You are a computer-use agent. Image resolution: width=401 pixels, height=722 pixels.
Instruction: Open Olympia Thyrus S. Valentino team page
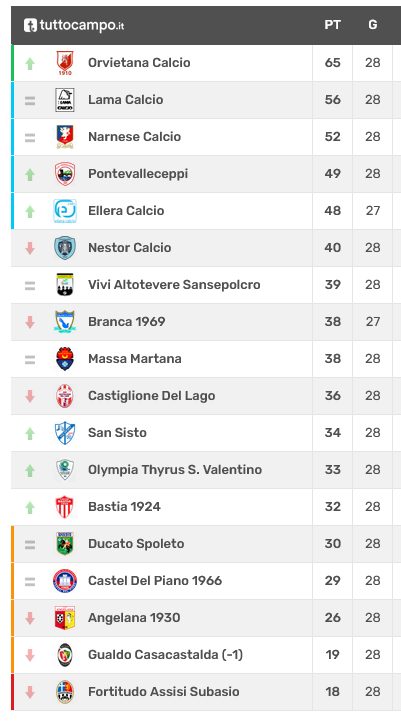point(175,470)
